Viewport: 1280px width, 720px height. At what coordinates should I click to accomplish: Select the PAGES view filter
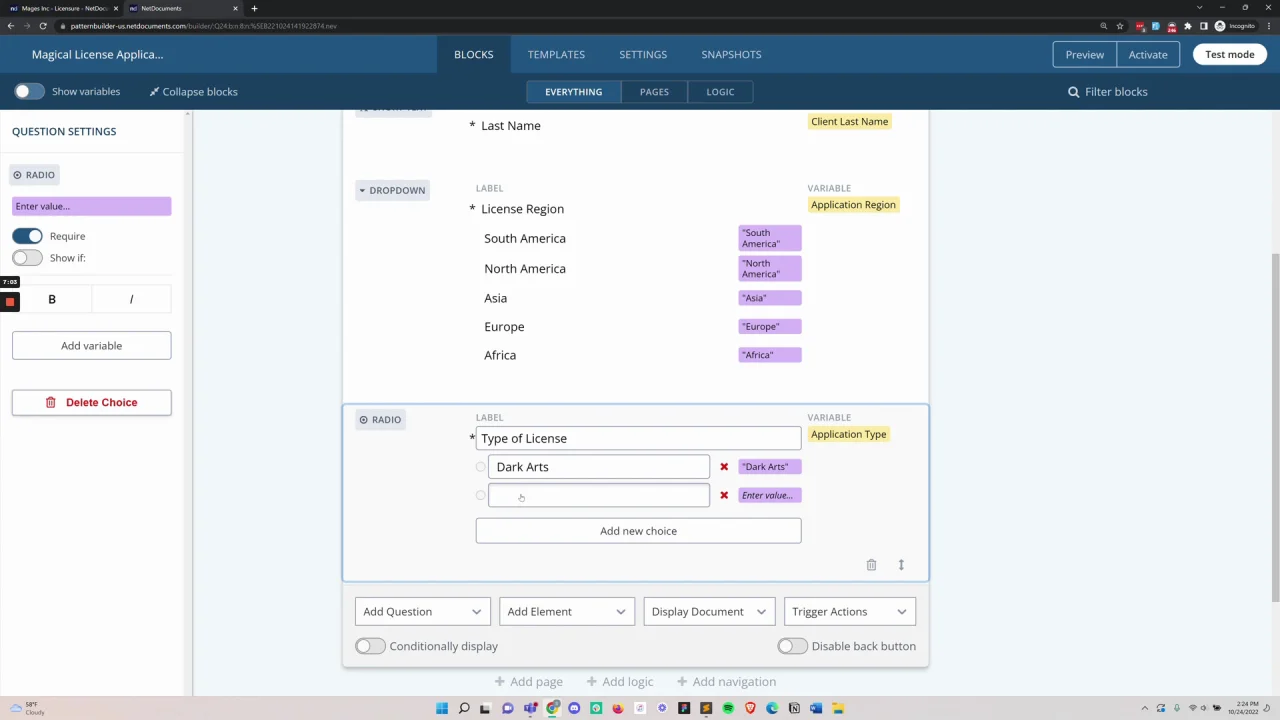(654, 92)
